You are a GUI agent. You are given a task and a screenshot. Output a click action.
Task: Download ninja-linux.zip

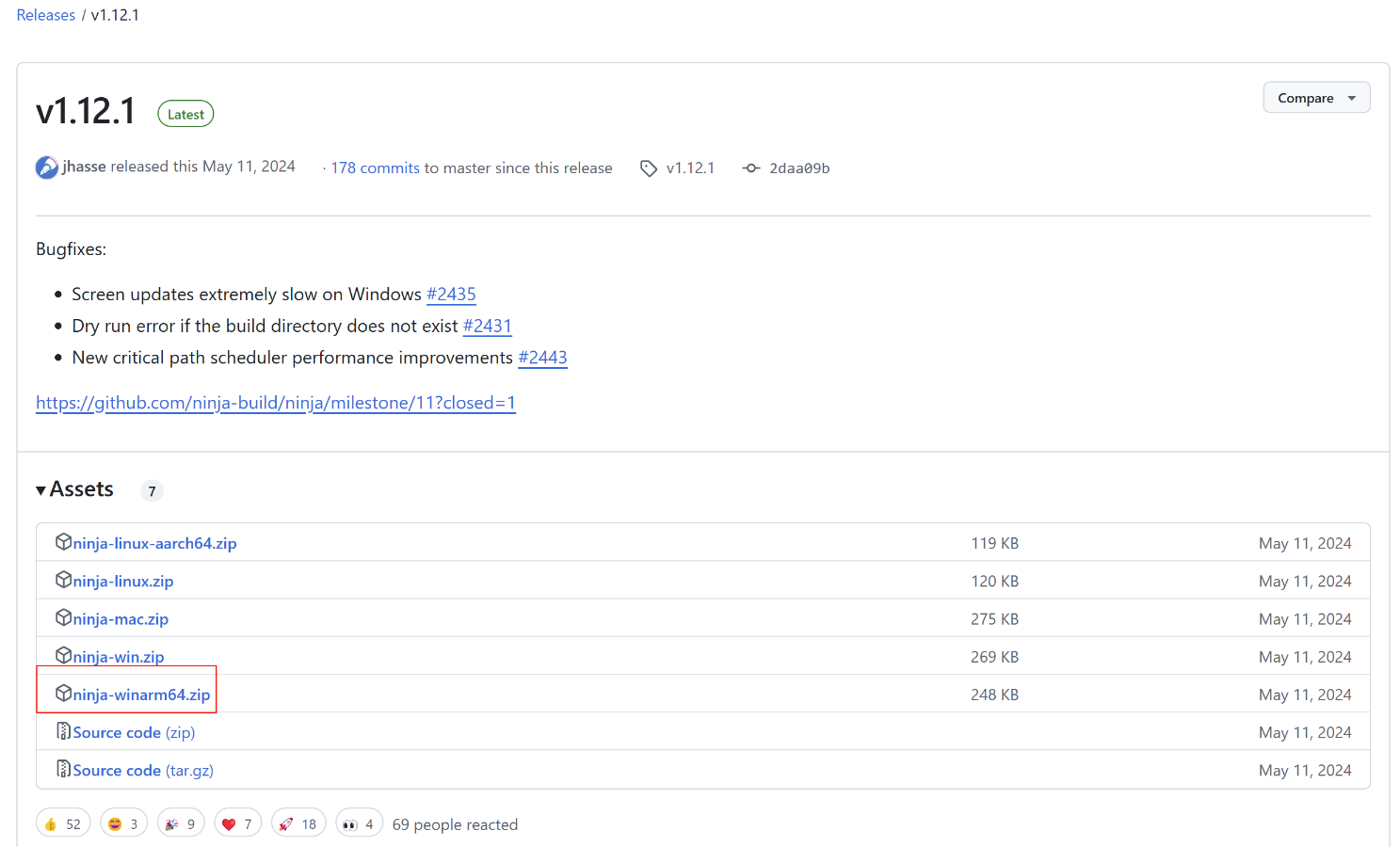123,582
